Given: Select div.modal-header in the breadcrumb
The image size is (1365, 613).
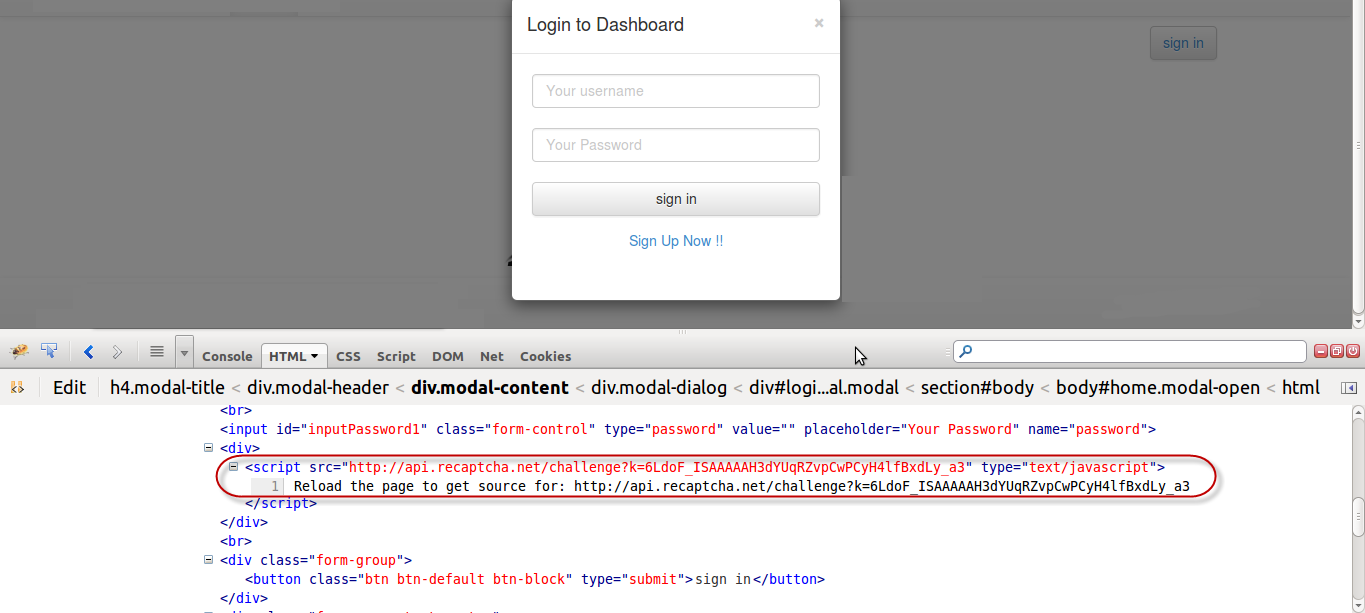Looking at the screenshot, I should [318, 387].
